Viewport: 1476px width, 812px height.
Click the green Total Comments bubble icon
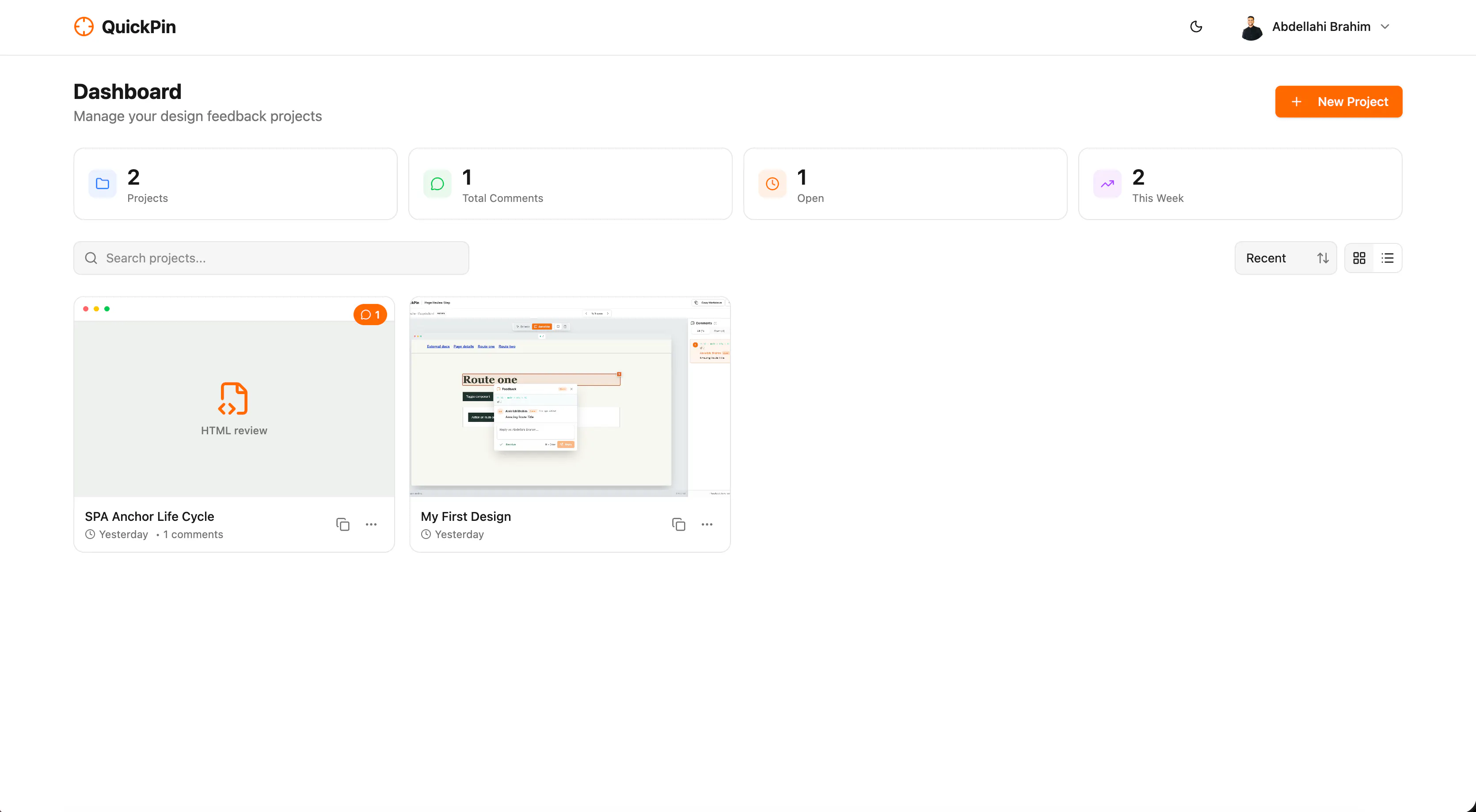pos(437,183)
